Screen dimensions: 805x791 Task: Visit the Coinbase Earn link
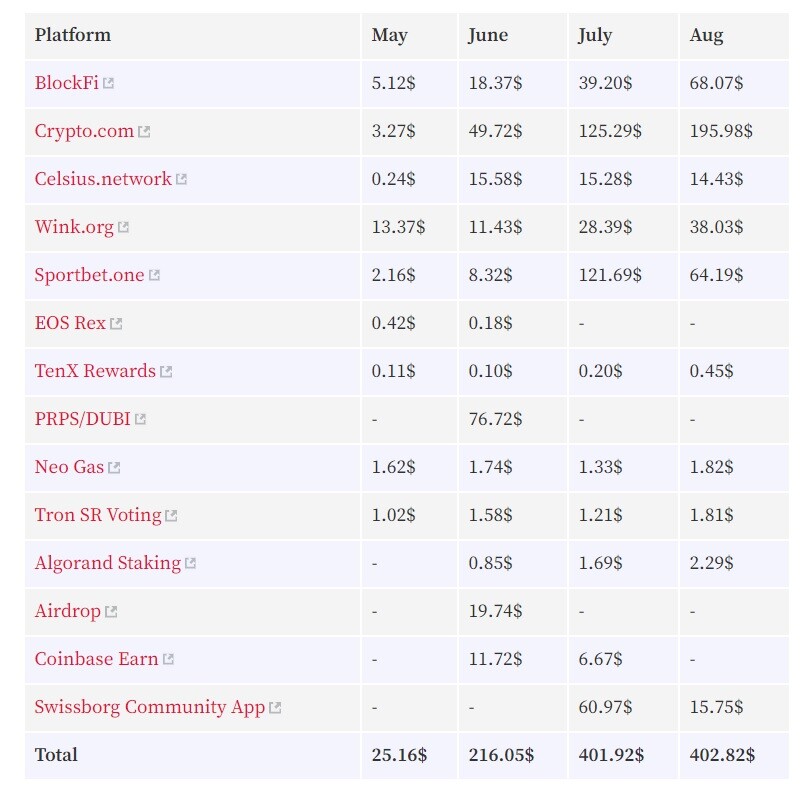96,659
